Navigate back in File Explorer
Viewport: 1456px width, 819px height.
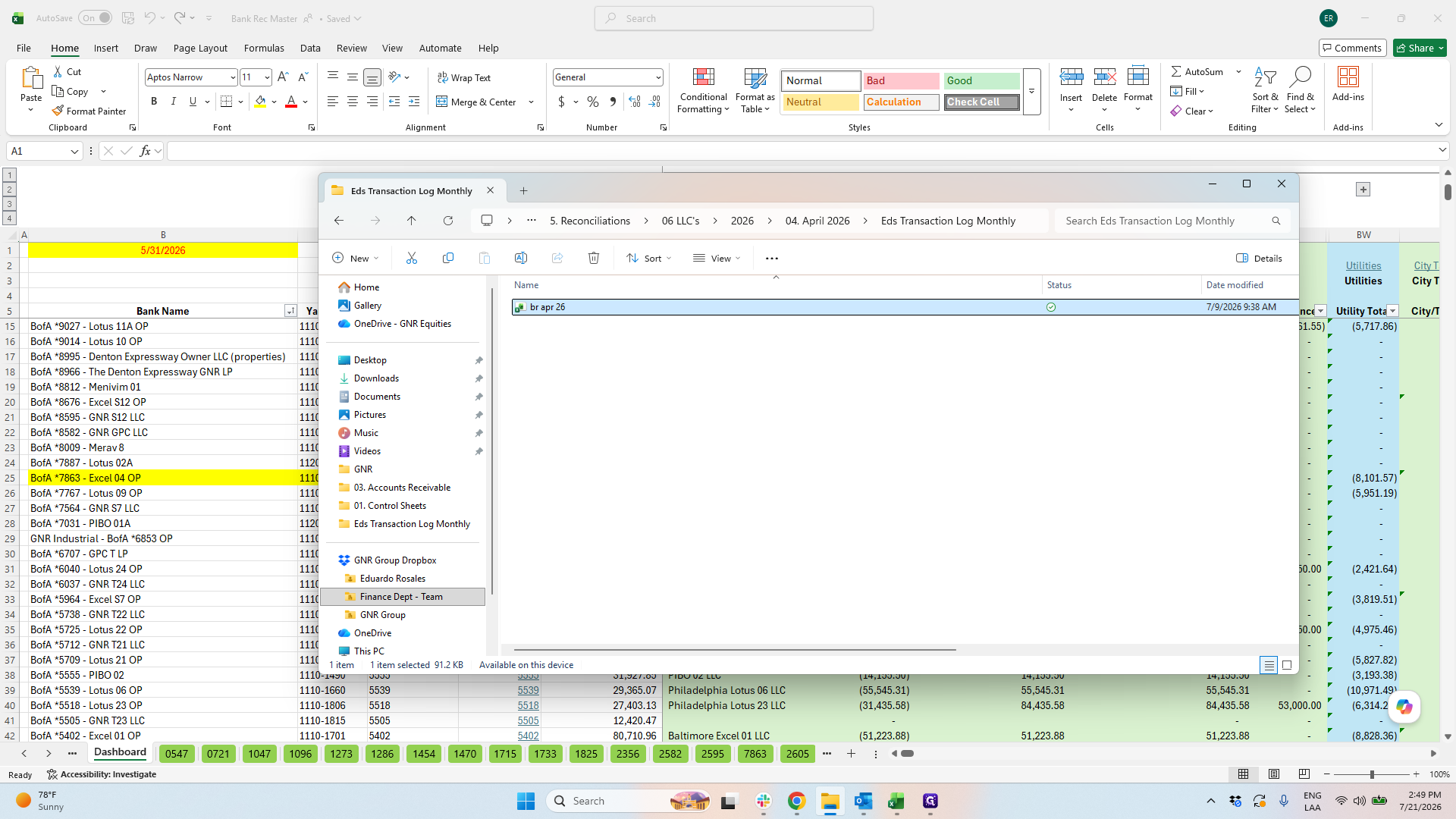click(339, 221)
